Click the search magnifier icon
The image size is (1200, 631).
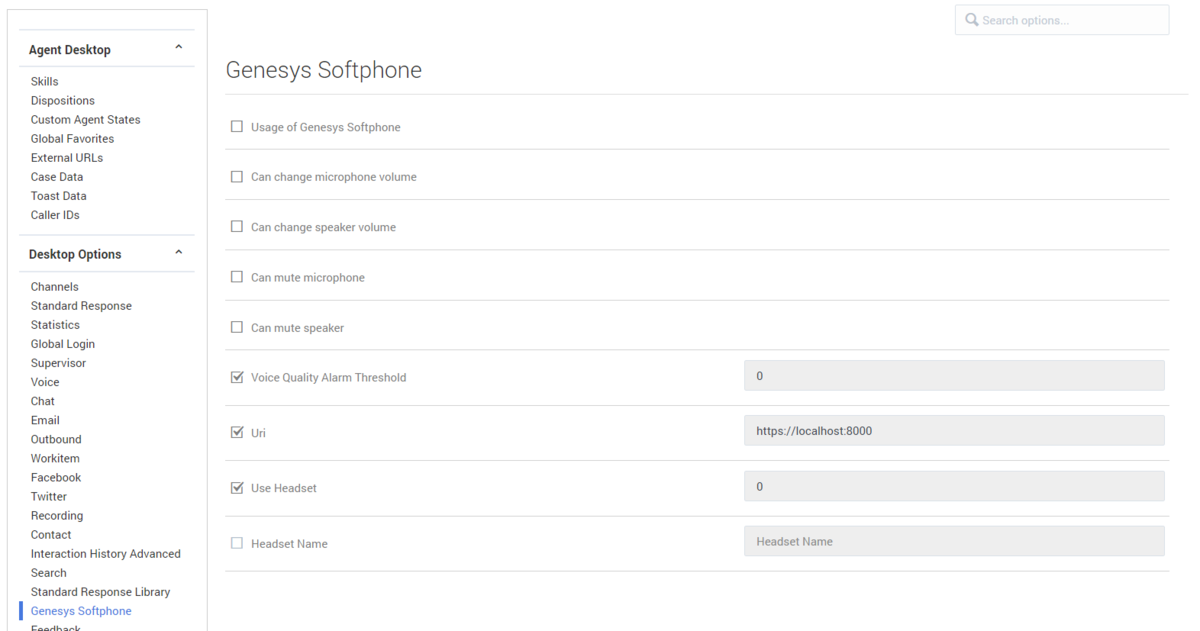tap(972, 20)
